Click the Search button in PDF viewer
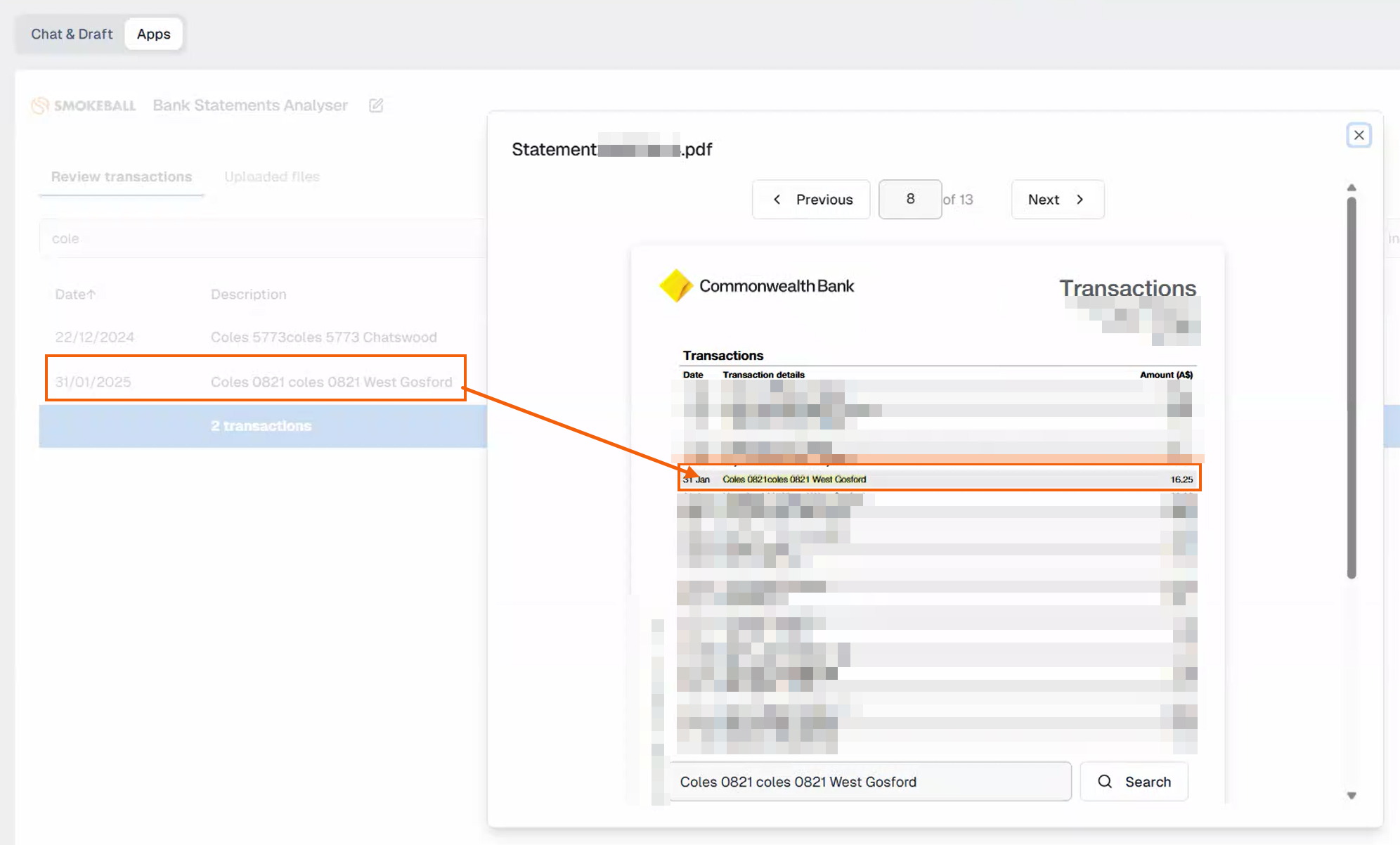The width and height of the screenshot is (1400, 845). [x=1134, y=782]
